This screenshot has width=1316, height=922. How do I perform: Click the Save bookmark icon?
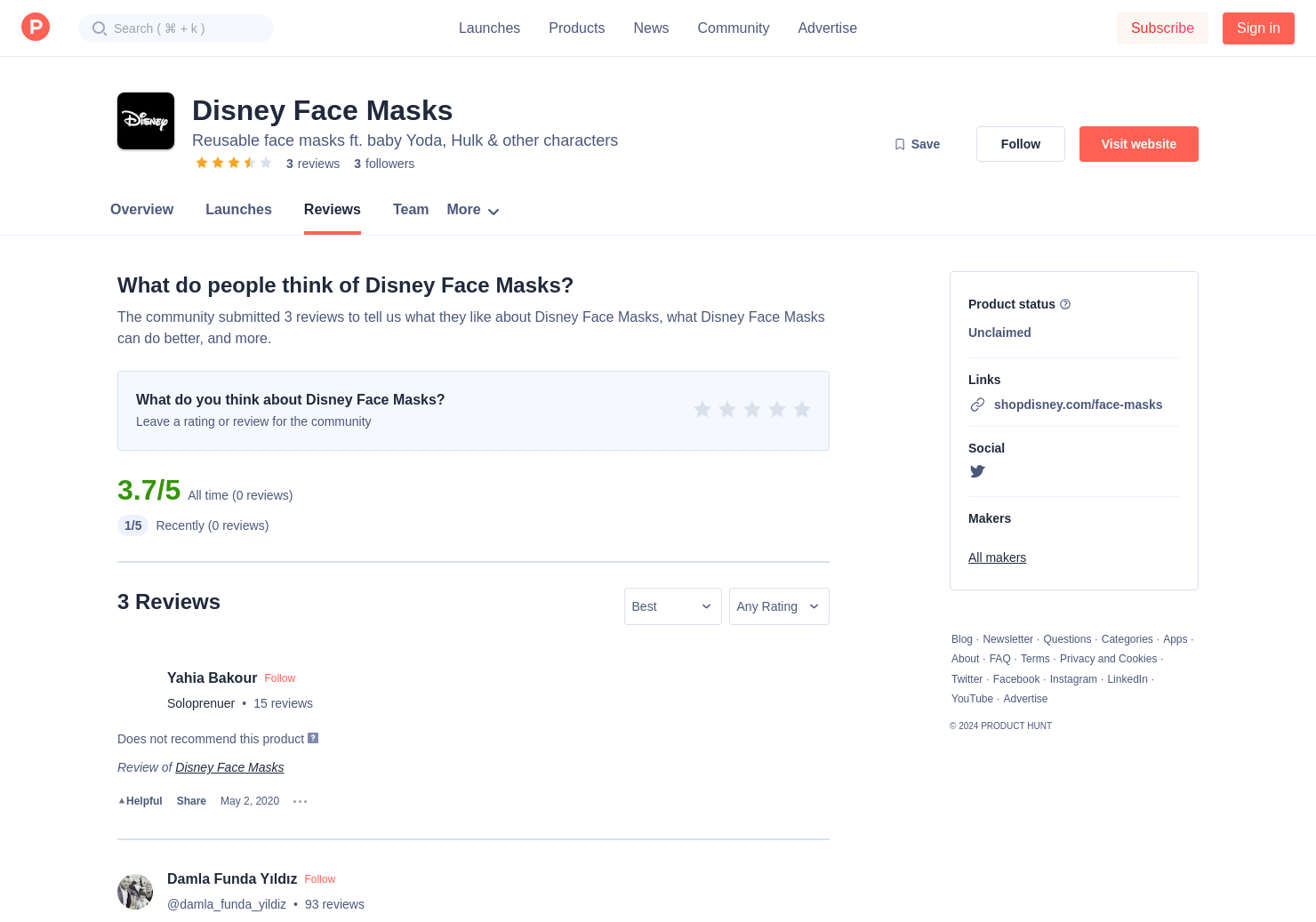point(900,144)
